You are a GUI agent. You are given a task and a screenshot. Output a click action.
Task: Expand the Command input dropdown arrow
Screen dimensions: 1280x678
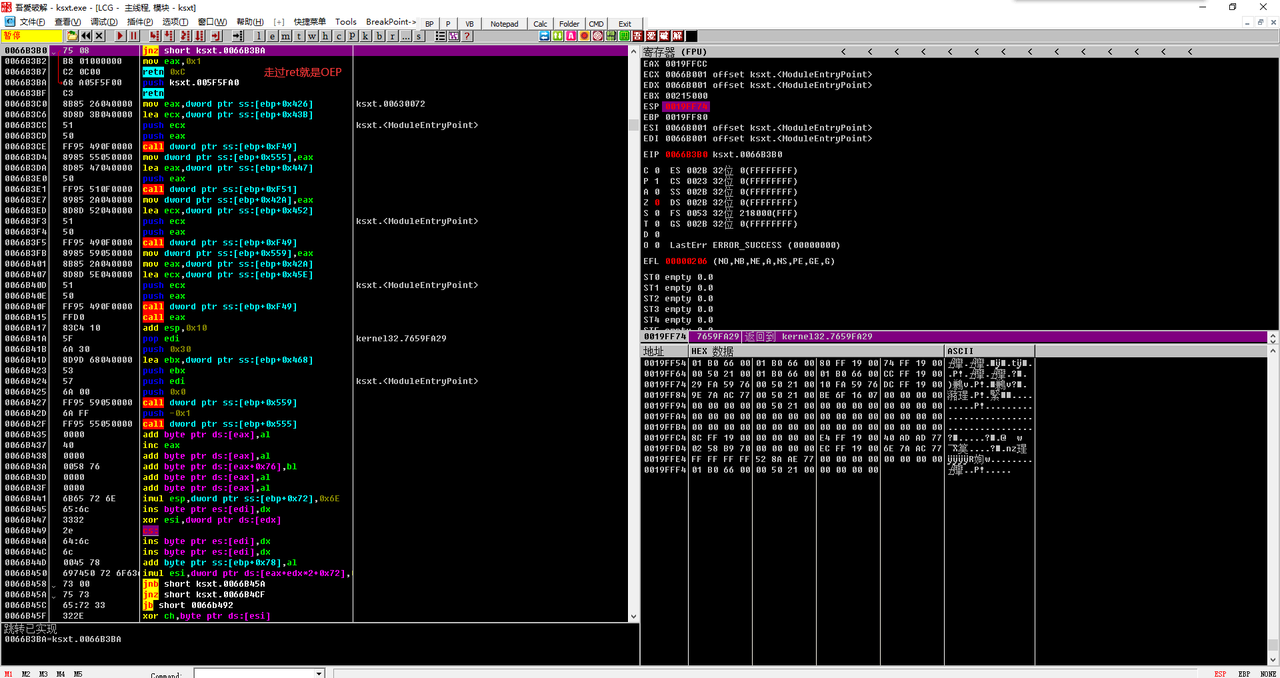(x=320, y=674)
